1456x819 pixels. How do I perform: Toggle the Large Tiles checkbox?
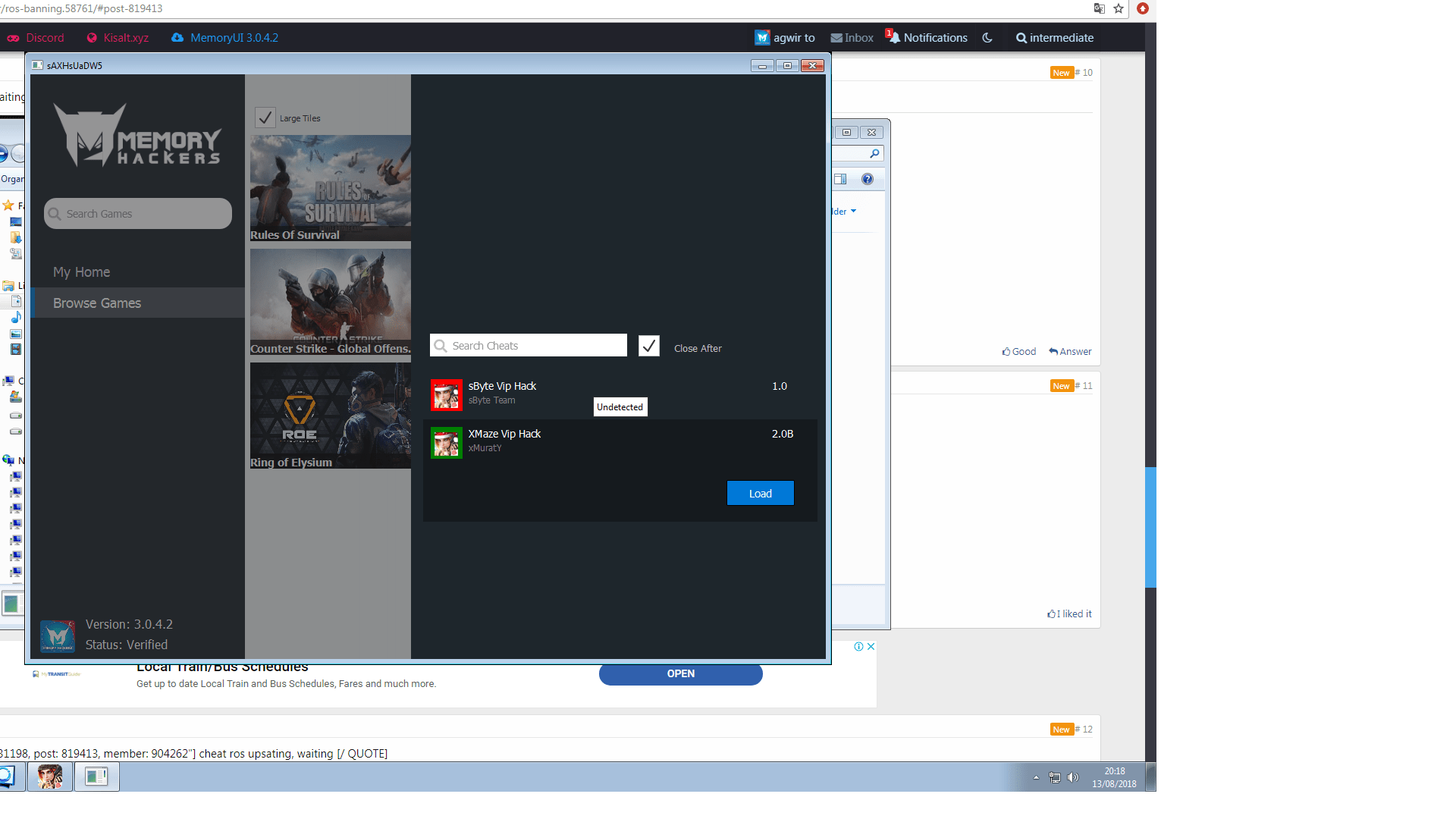point(265,118)
